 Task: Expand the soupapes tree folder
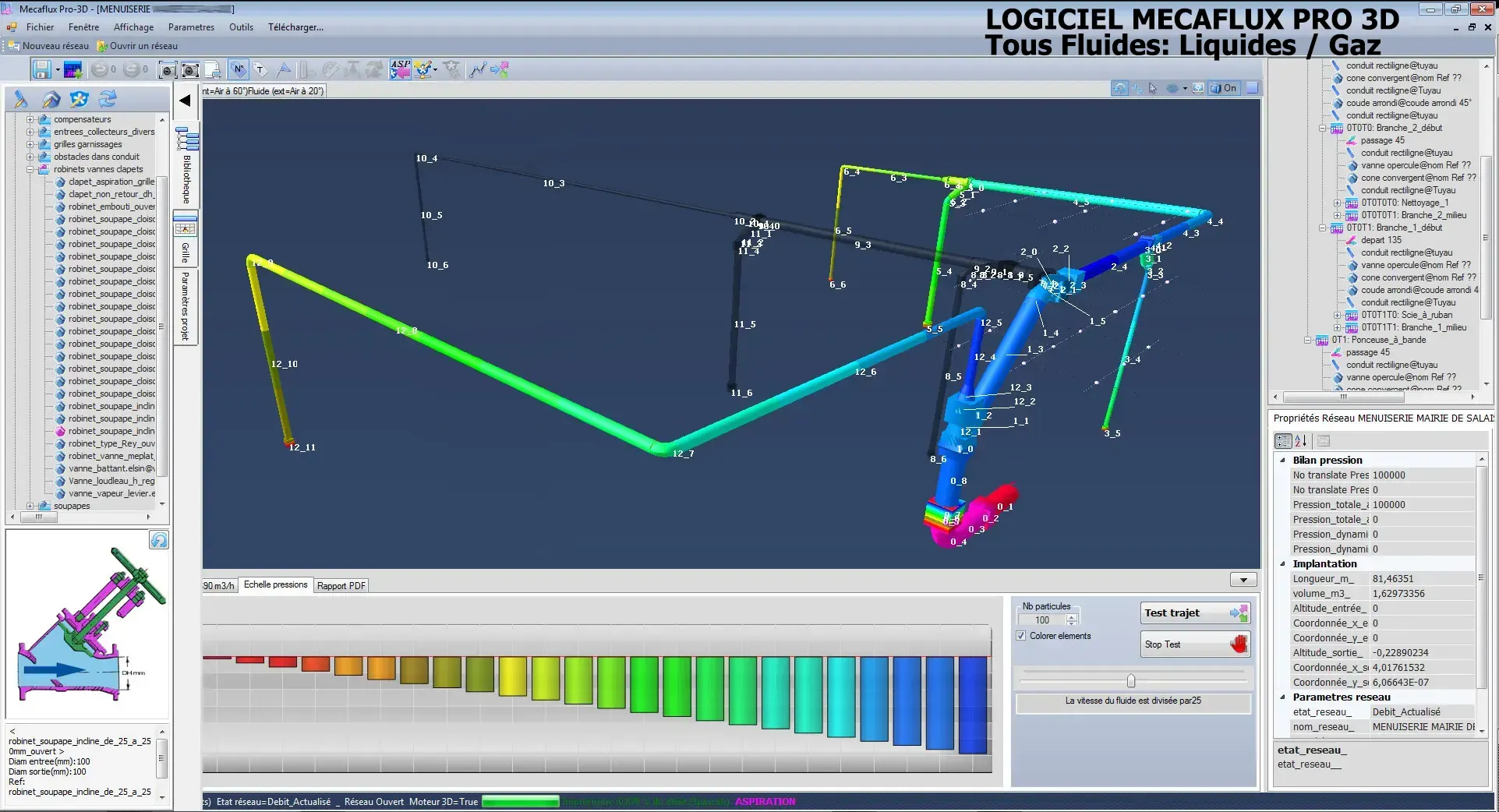[30, 506]
